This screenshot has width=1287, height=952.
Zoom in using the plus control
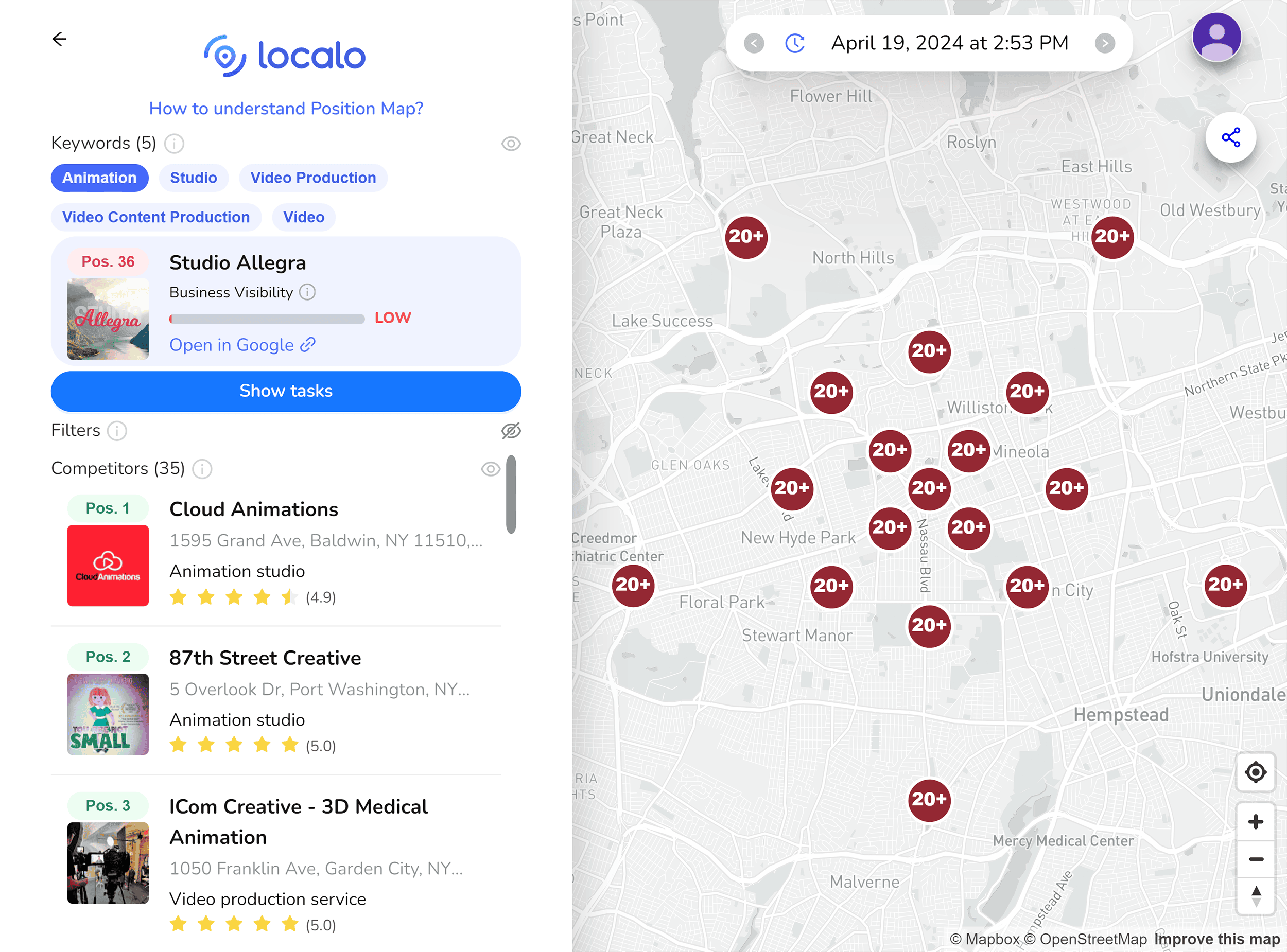pos(1255,821)
